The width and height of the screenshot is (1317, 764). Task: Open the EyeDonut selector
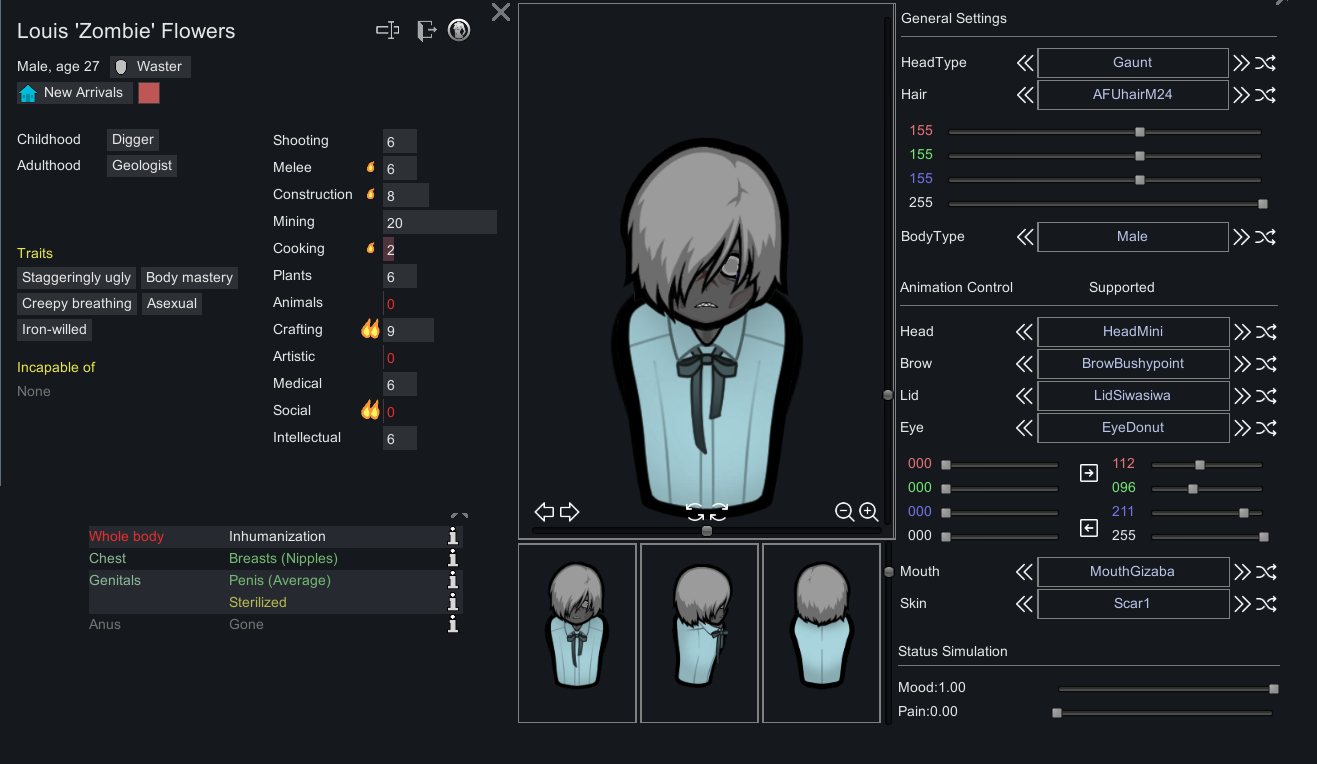(1133, 427)
